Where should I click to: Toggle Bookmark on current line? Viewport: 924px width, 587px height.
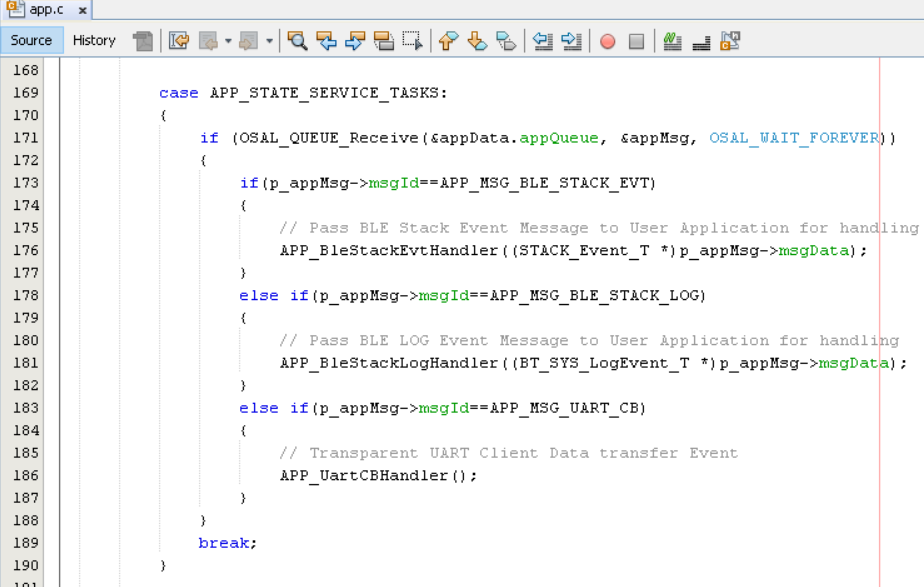pos(506,41)
